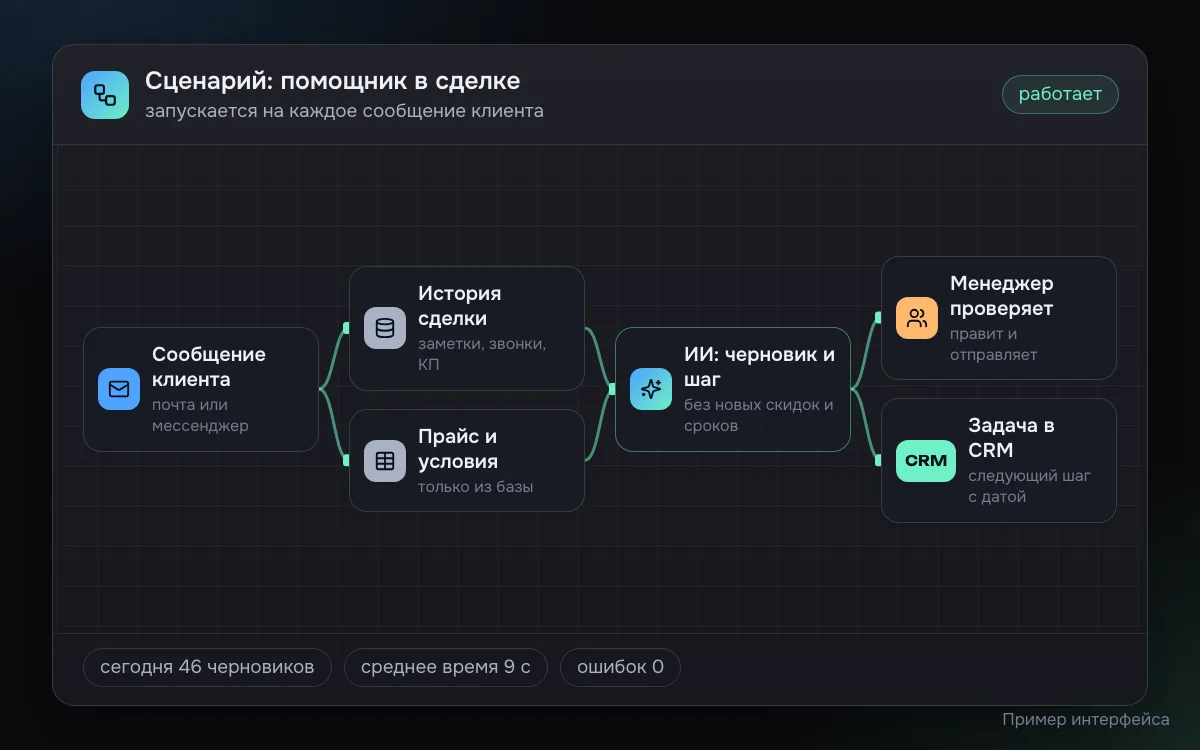This screenshot has width=1200, height=750.
Task: Click the без новых скидок и сроков text
Action: 759,415
